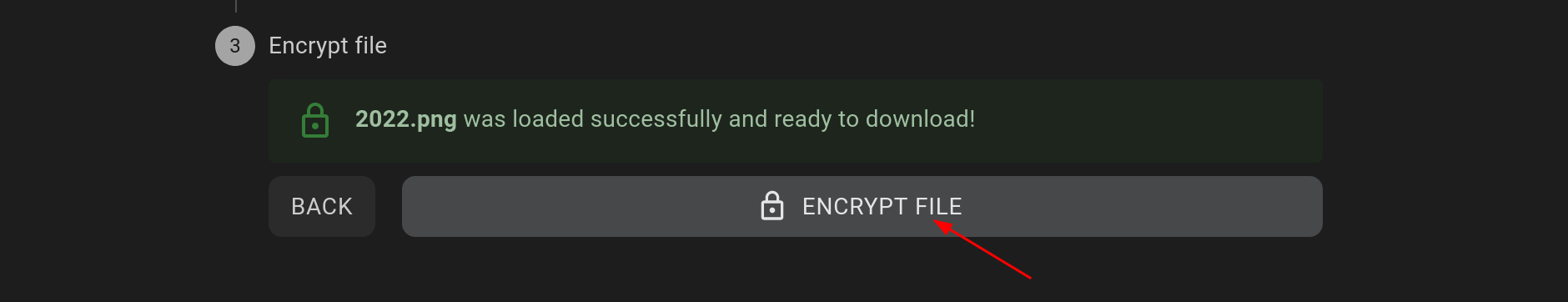This screenshot has width=1568, height=302.
Task: Click the word ENCRYPT on the wide button
Action: [x=855, y=206]
